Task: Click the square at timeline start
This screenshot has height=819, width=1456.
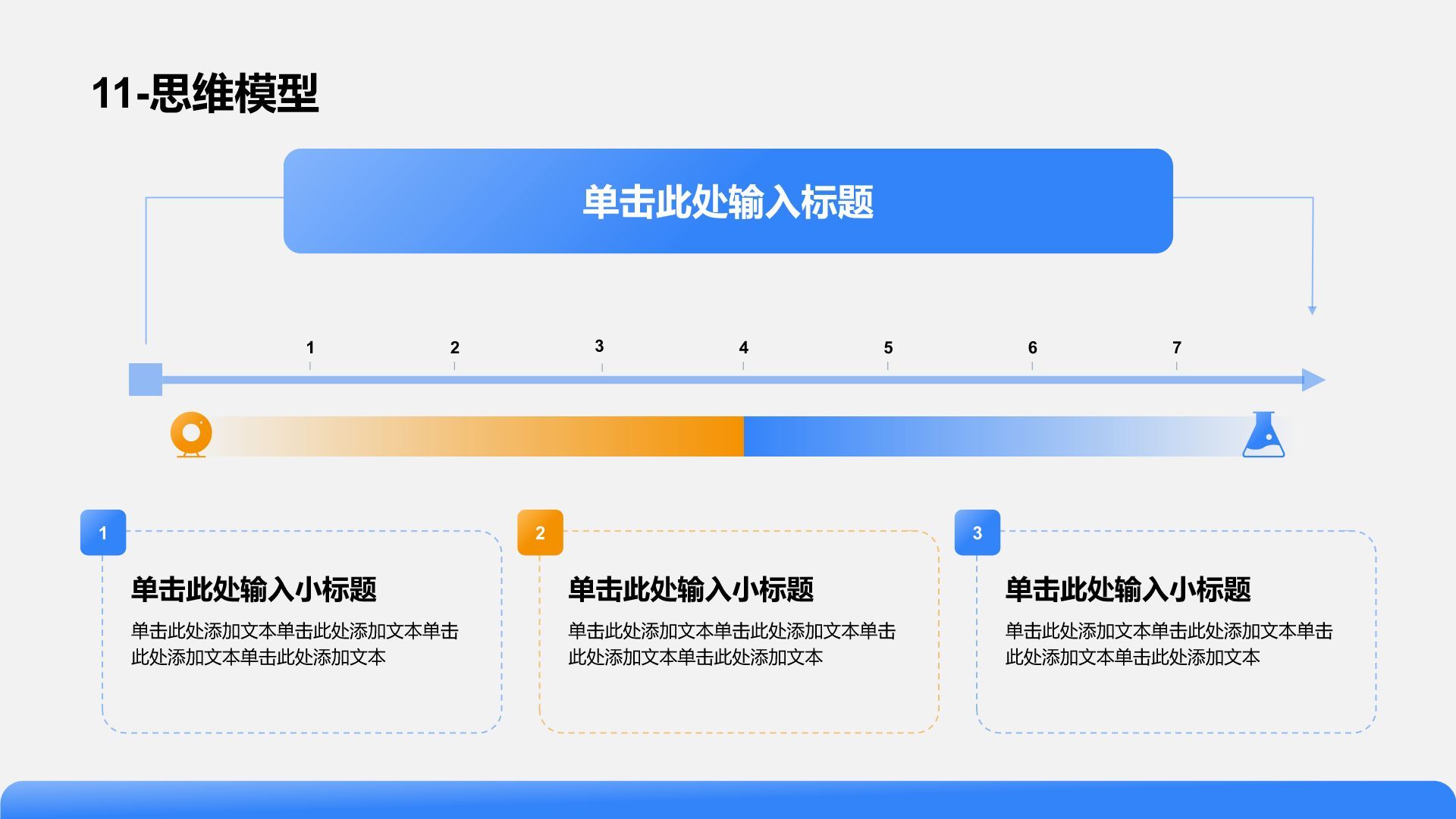Action: (x=146, y=379)
